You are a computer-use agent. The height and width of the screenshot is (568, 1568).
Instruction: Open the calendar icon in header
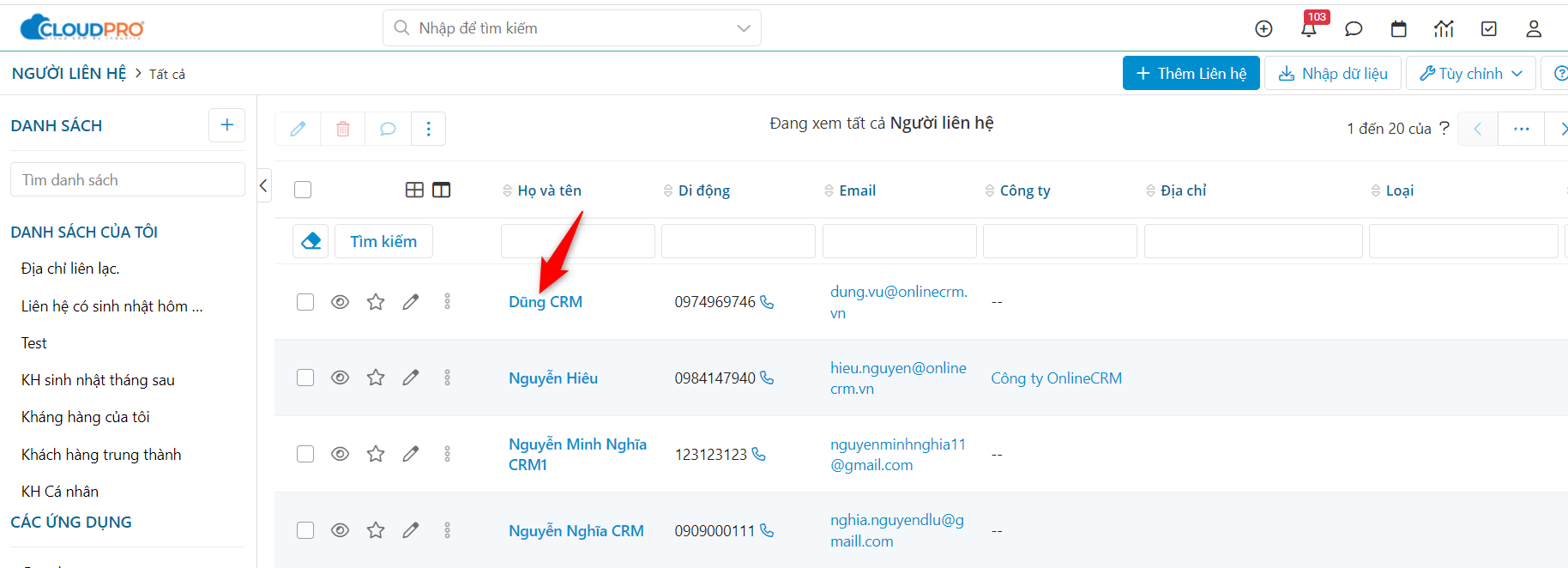[1398, 29]
